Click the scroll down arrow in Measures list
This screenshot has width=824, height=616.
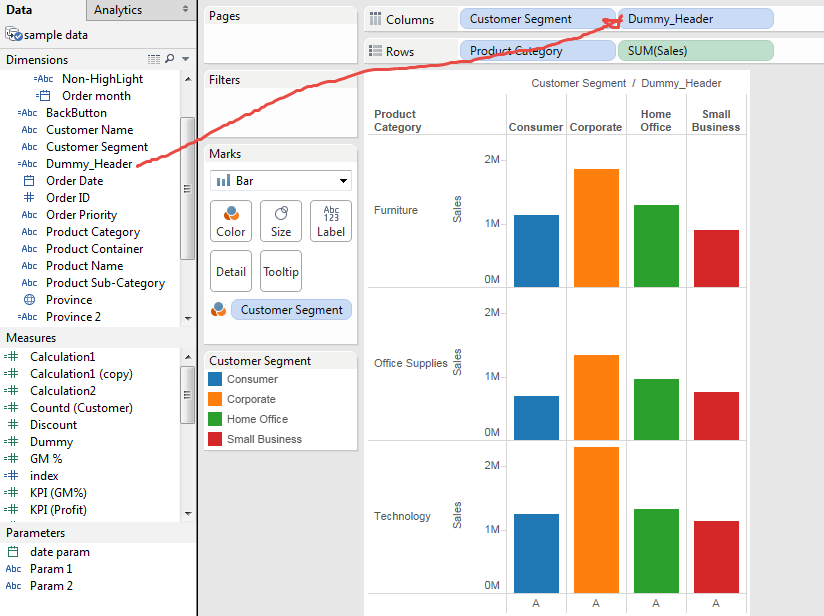(188, 513)
